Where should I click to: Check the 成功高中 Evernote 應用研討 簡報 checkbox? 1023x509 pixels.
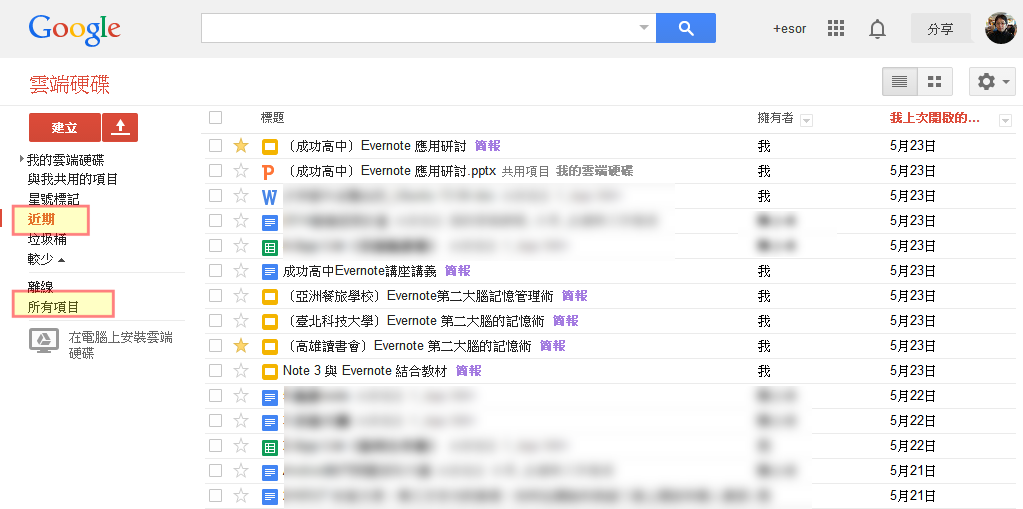tap(215, 146)
